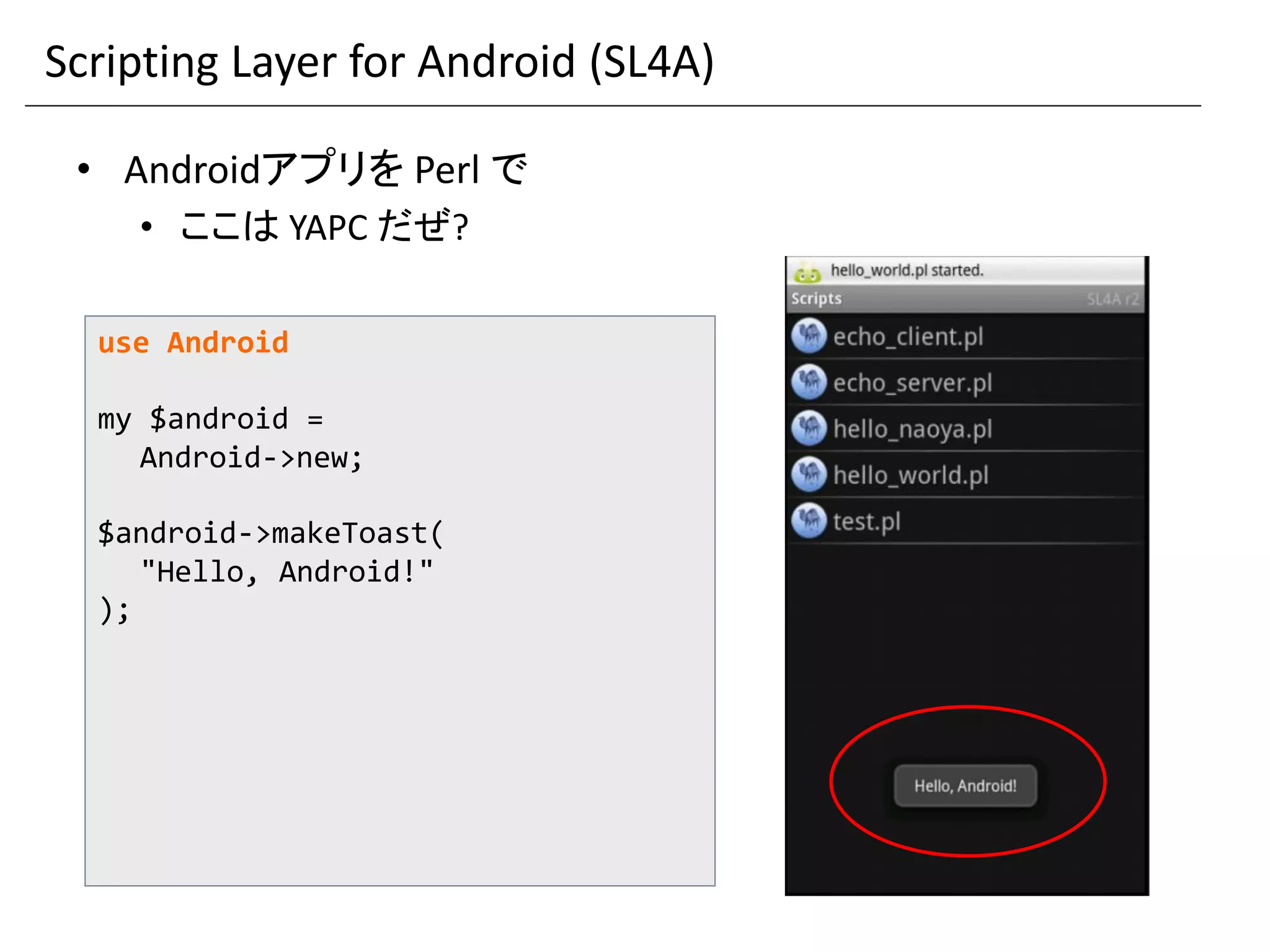
Task: Click the '$android->makeToast(' code line
Action: 271,534
